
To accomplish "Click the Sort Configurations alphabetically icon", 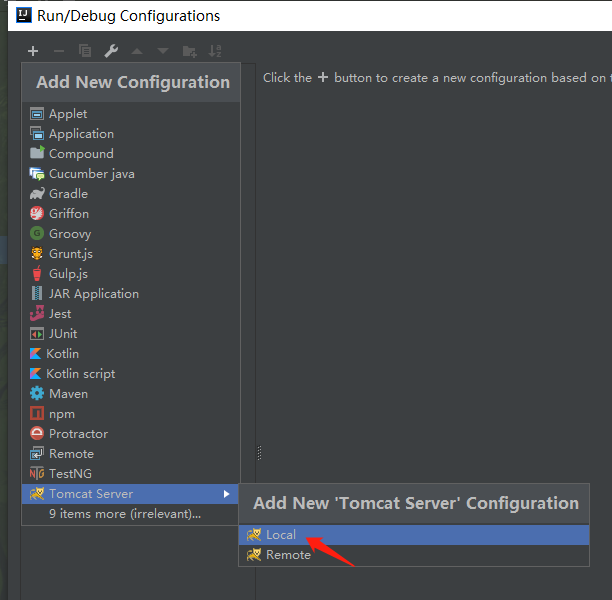I will point(215,51).
